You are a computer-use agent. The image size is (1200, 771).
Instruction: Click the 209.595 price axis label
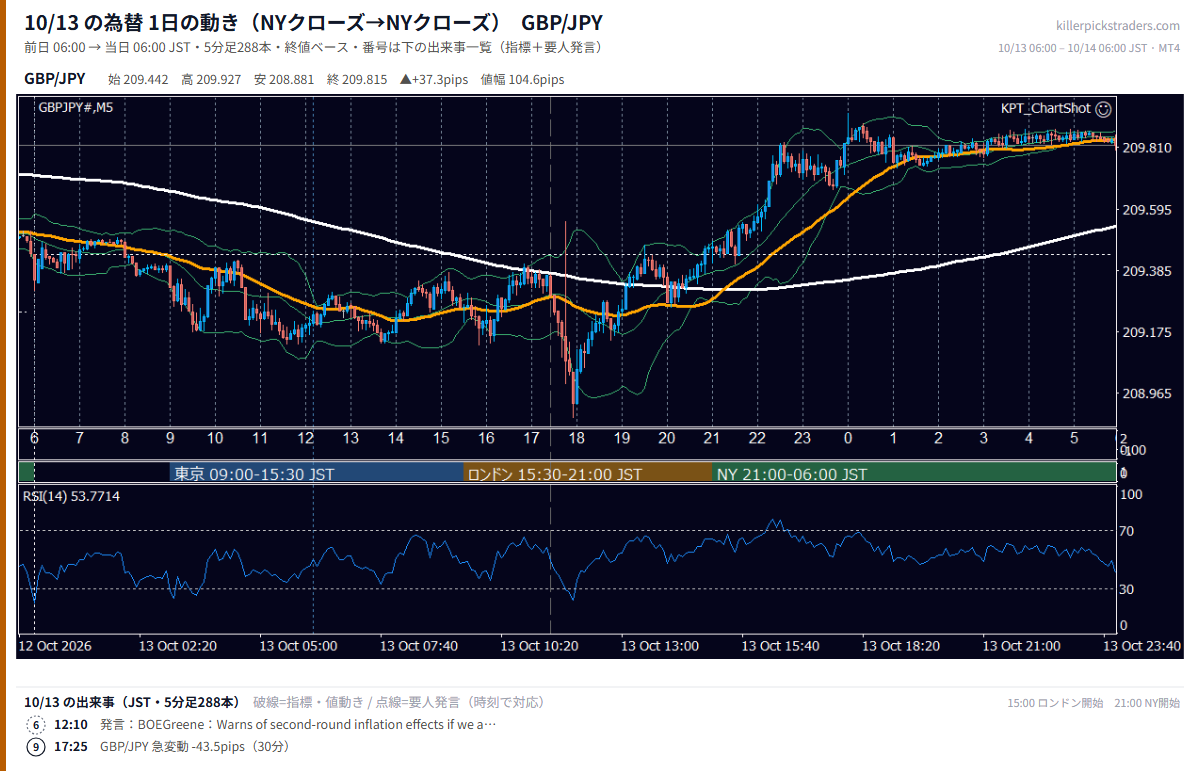click(1147, 210)
